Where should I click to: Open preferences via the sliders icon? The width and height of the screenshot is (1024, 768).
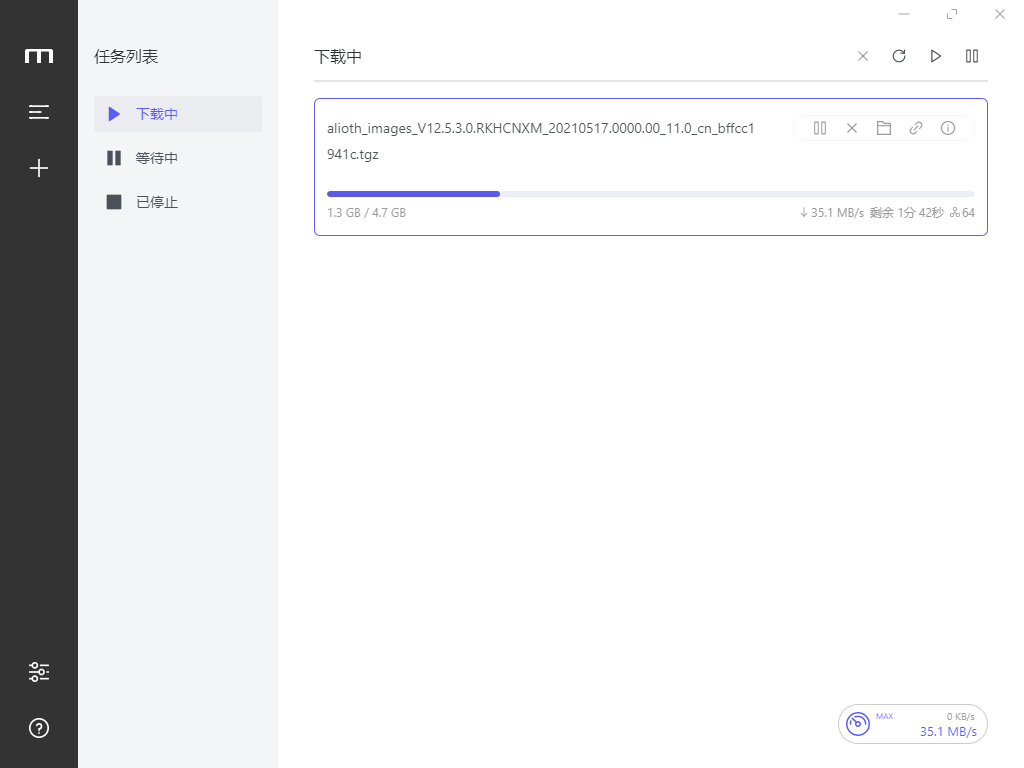pyautogui.click(x=39, y=672)
